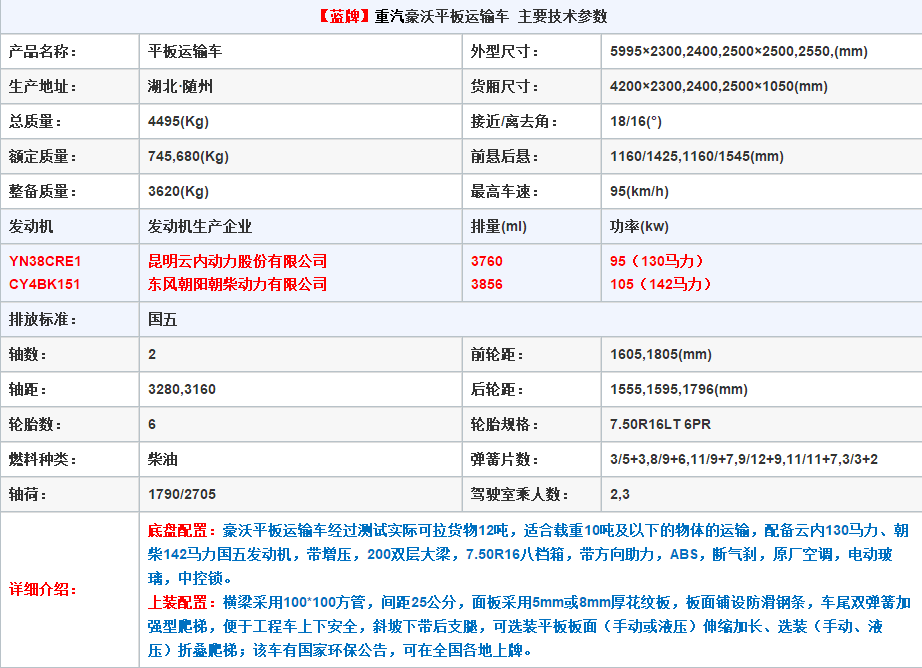The image size is (922, 668).
Task: Select power value '95（130马力）'
Action: point(657,261)
